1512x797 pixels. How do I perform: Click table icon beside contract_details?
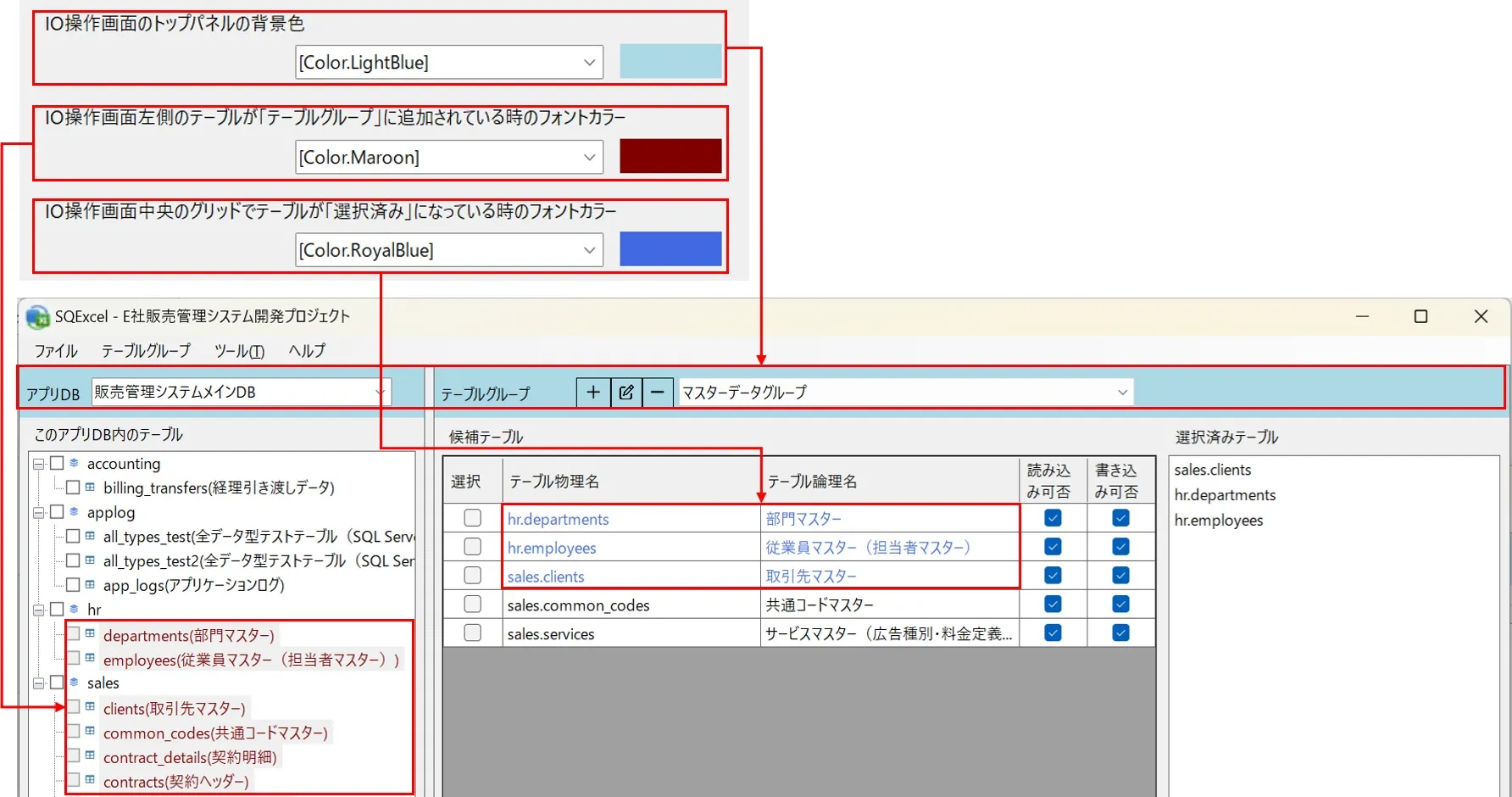click(x=90, y=755)
